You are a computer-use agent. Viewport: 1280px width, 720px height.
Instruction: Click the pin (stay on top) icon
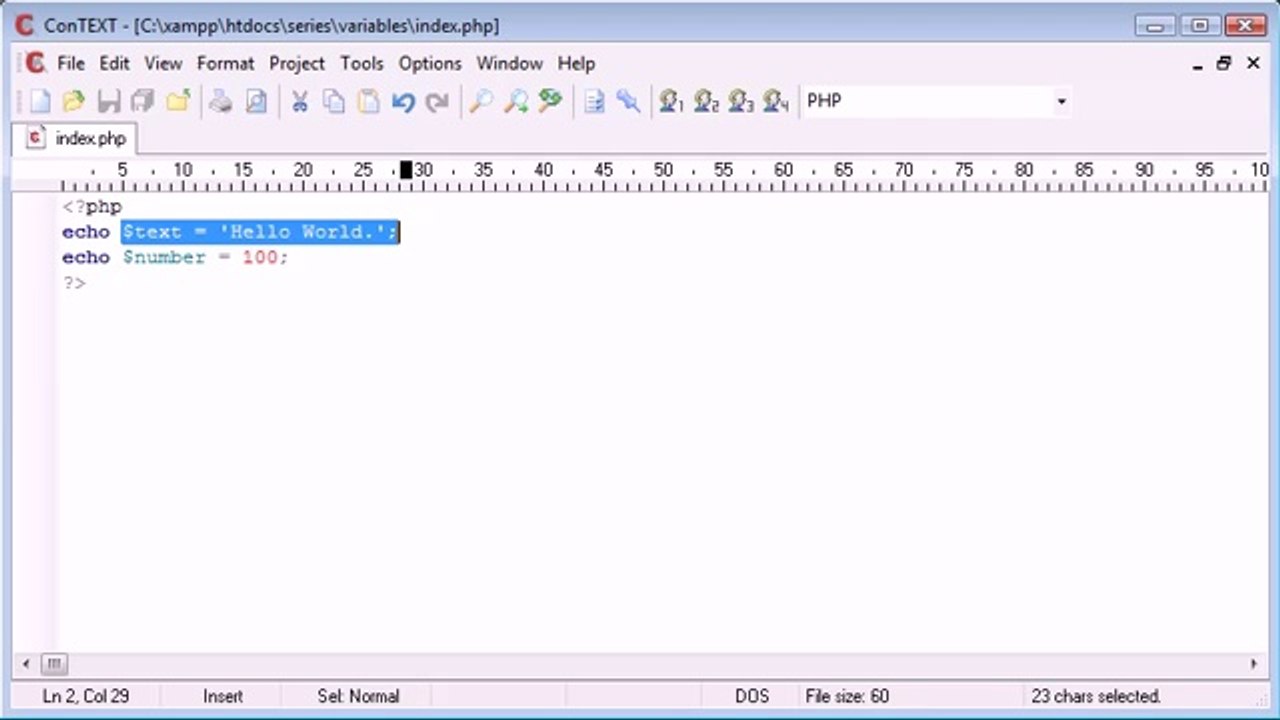(x=628, y=101)
